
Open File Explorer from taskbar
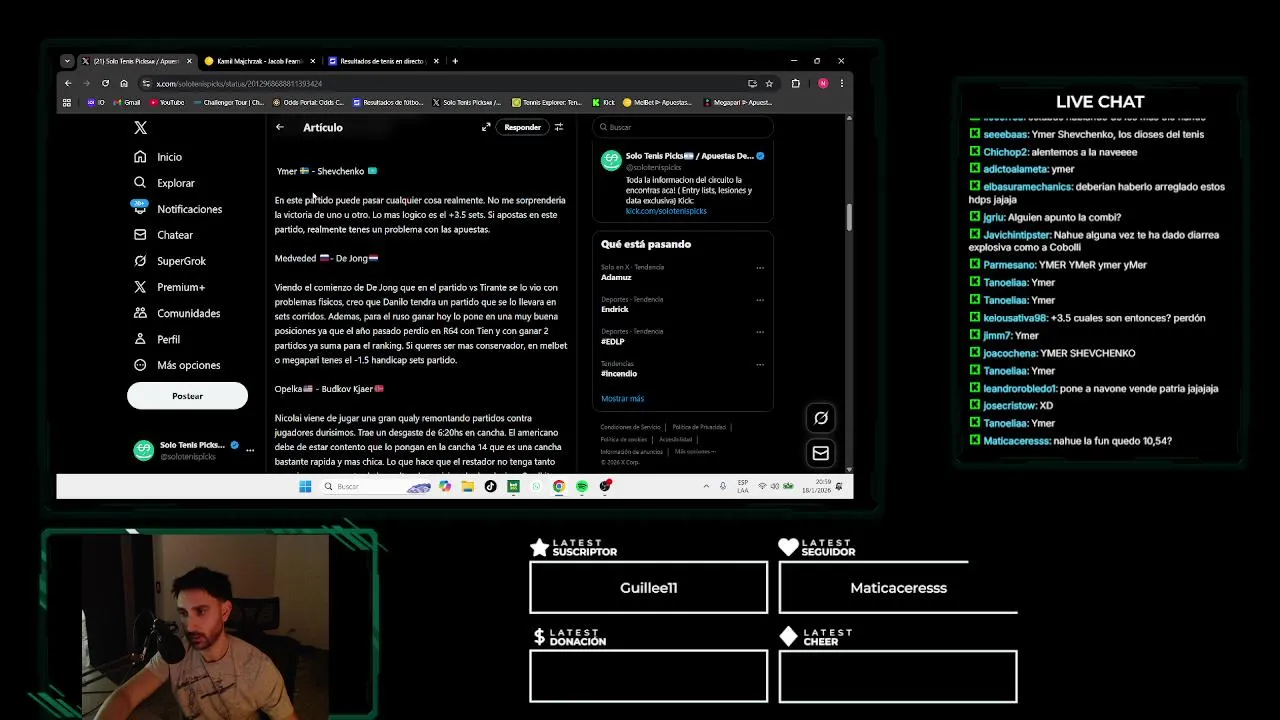click(467, 487)
